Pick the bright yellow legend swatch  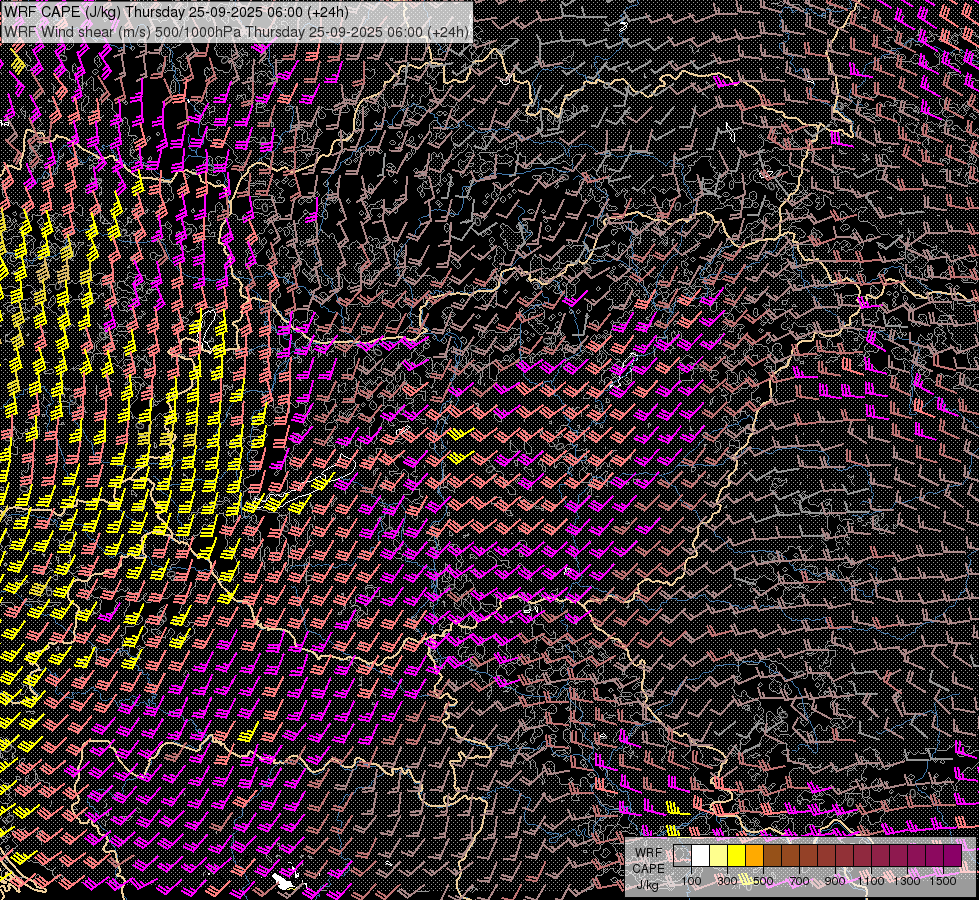click(736, 855)
